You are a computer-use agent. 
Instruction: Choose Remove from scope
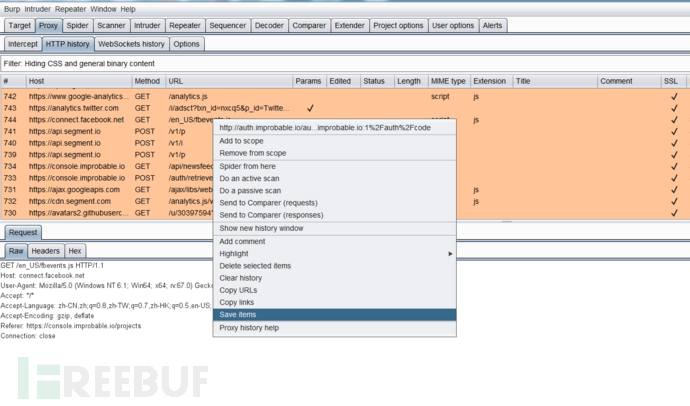pos(334,153)
